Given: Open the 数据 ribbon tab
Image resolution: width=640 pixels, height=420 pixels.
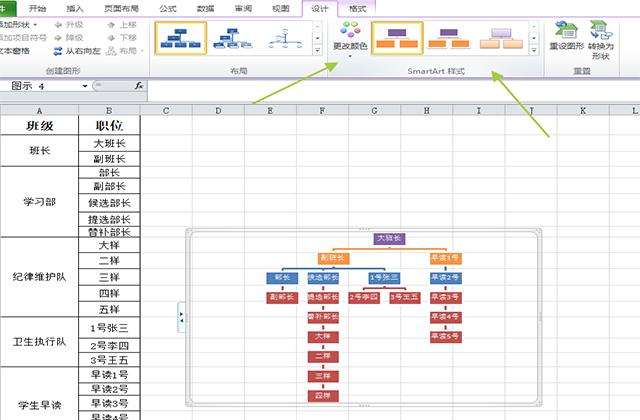Looking at the screenshot, I should pyautogui.click(x=205, y=9).
